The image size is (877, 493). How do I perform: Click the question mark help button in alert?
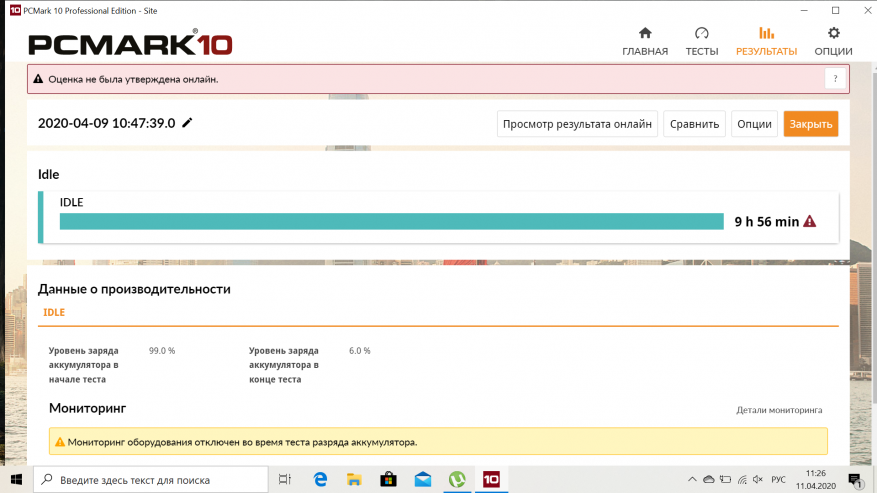[x=835, y=79]
